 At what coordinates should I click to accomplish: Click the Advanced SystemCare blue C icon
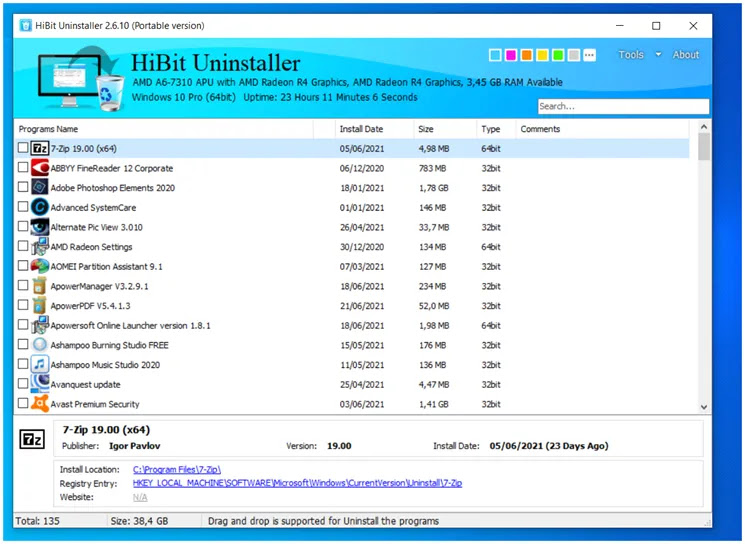tap(40, 207)
